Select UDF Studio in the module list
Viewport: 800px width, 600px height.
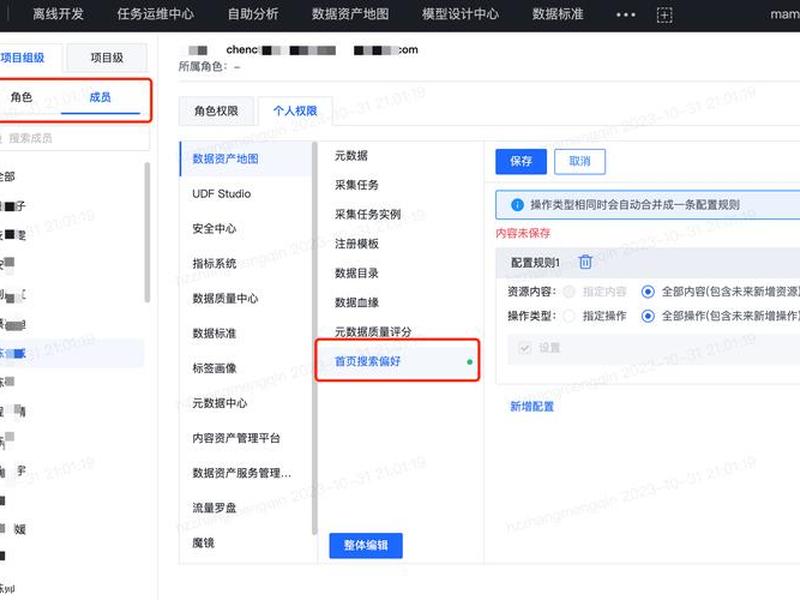pos(245,194)
